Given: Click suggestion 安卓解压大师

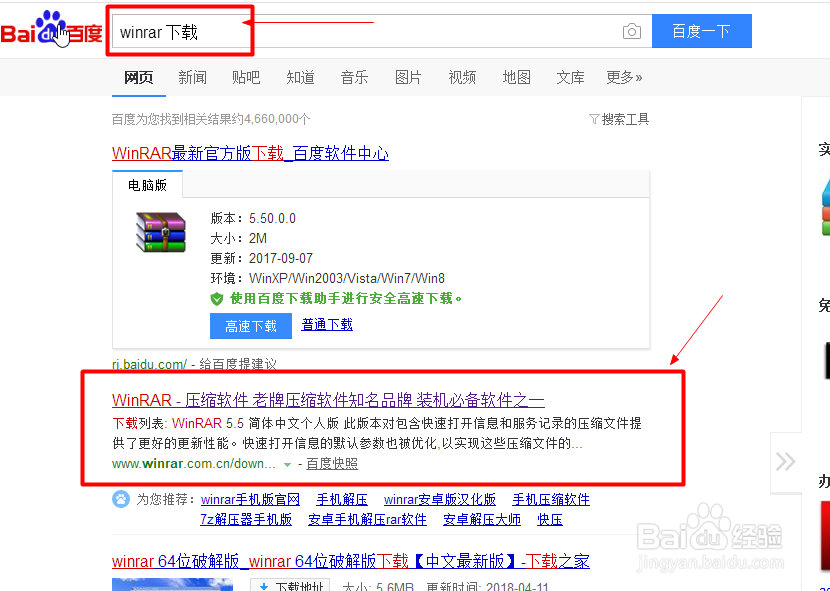Looking at the screenshot, I should 482,520.
